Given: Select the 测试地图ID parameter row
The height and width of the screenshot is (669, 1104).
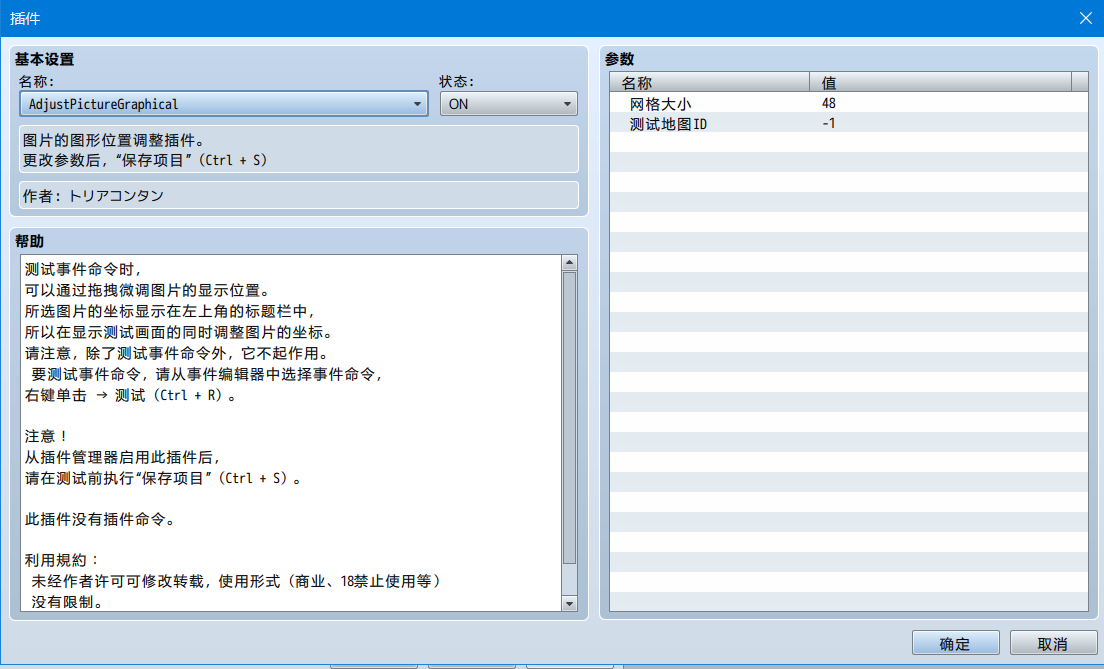Looking at the screenshot, I should [848, 123].
